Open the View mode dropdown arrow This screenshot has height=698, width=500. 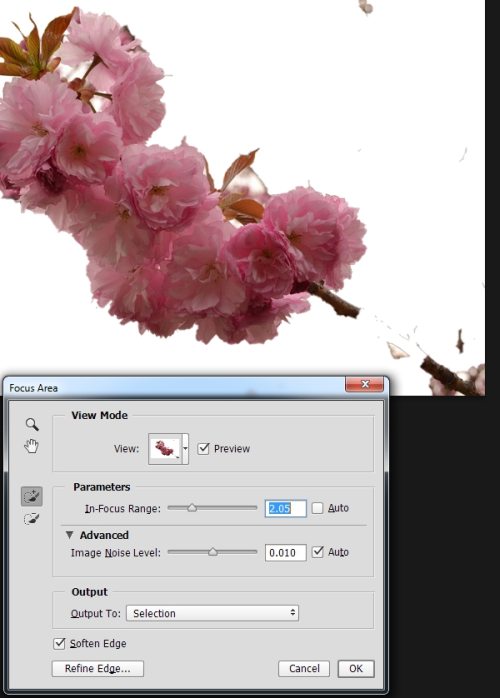point(186,448)
